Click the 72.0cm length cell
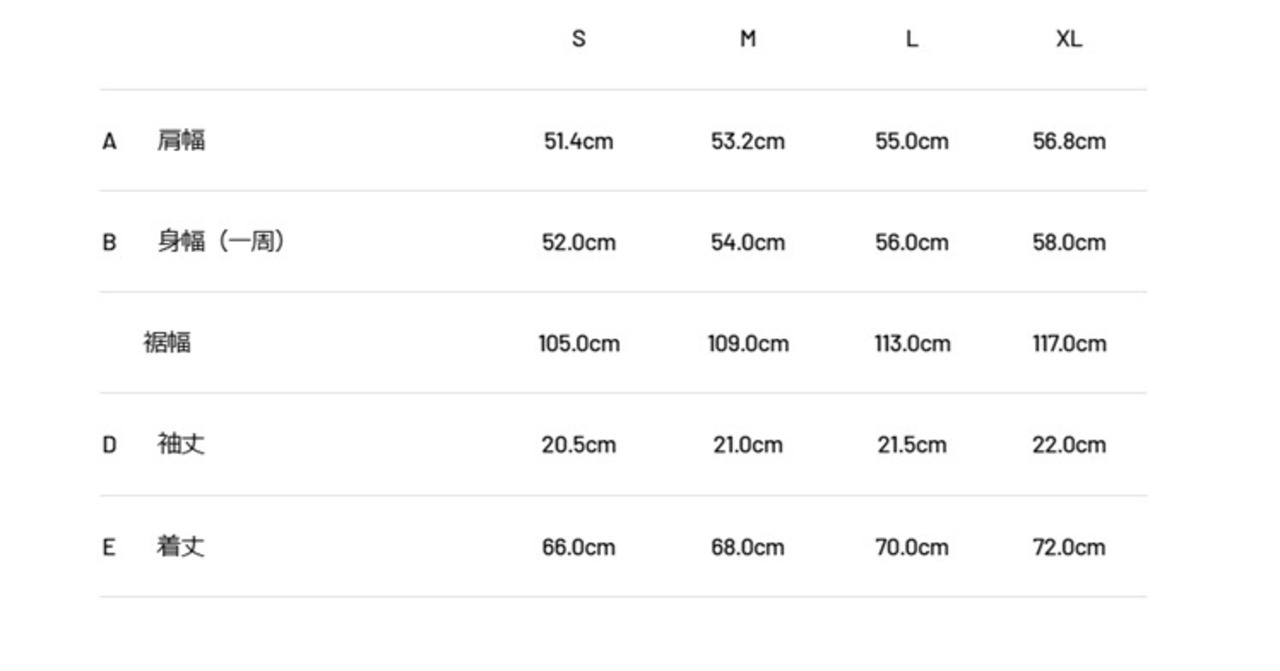Viewport: 1280px width, 671px height. (1069, 547)
